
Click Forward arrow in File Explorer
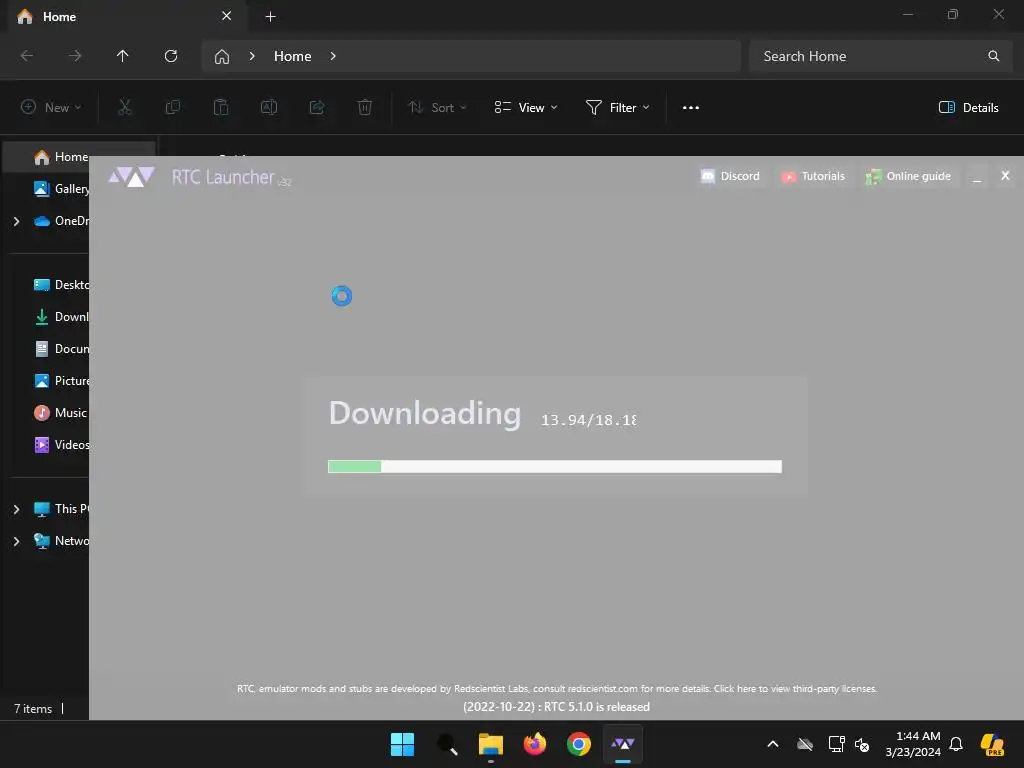tap(75, 56)
